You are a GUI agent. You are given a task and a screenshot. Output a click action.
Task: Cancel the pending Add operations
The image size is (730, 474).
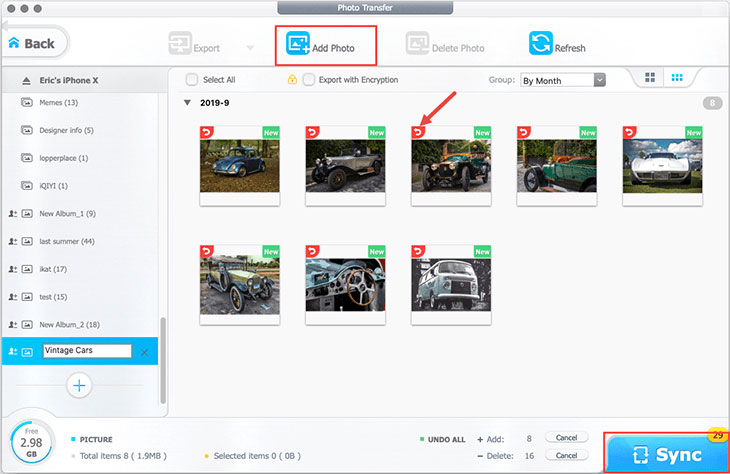[566, 438]
